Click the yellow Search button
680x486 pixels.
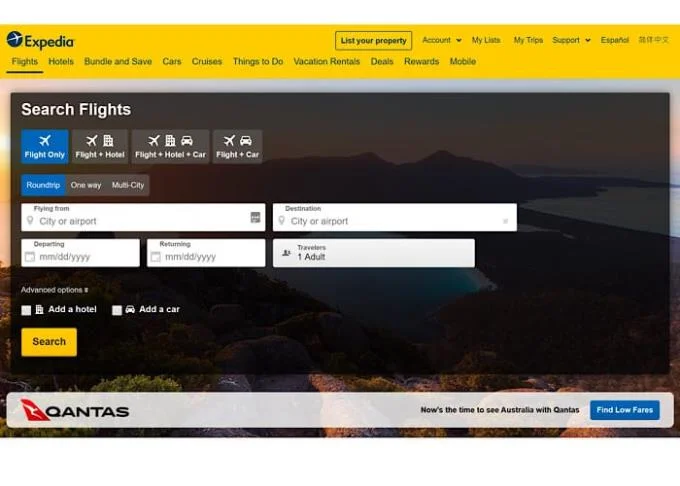pyautogui.click(x=49, y=342)
